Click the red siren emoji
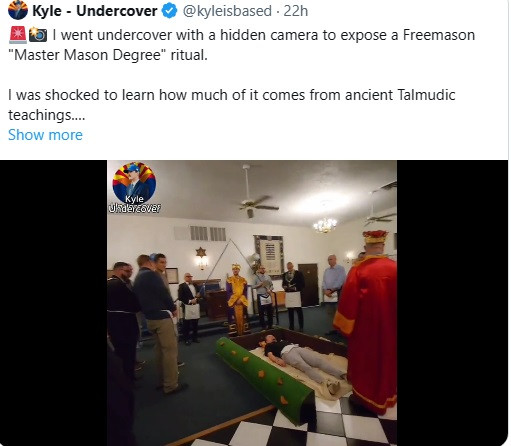511x446 pixels. pos(18,35)
